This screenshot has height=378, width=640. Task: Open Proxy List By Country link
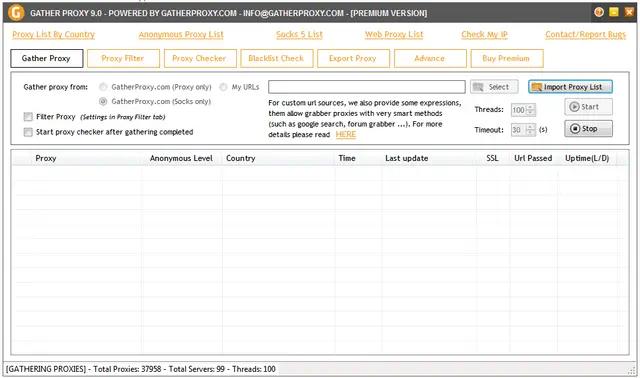[53, 34]
